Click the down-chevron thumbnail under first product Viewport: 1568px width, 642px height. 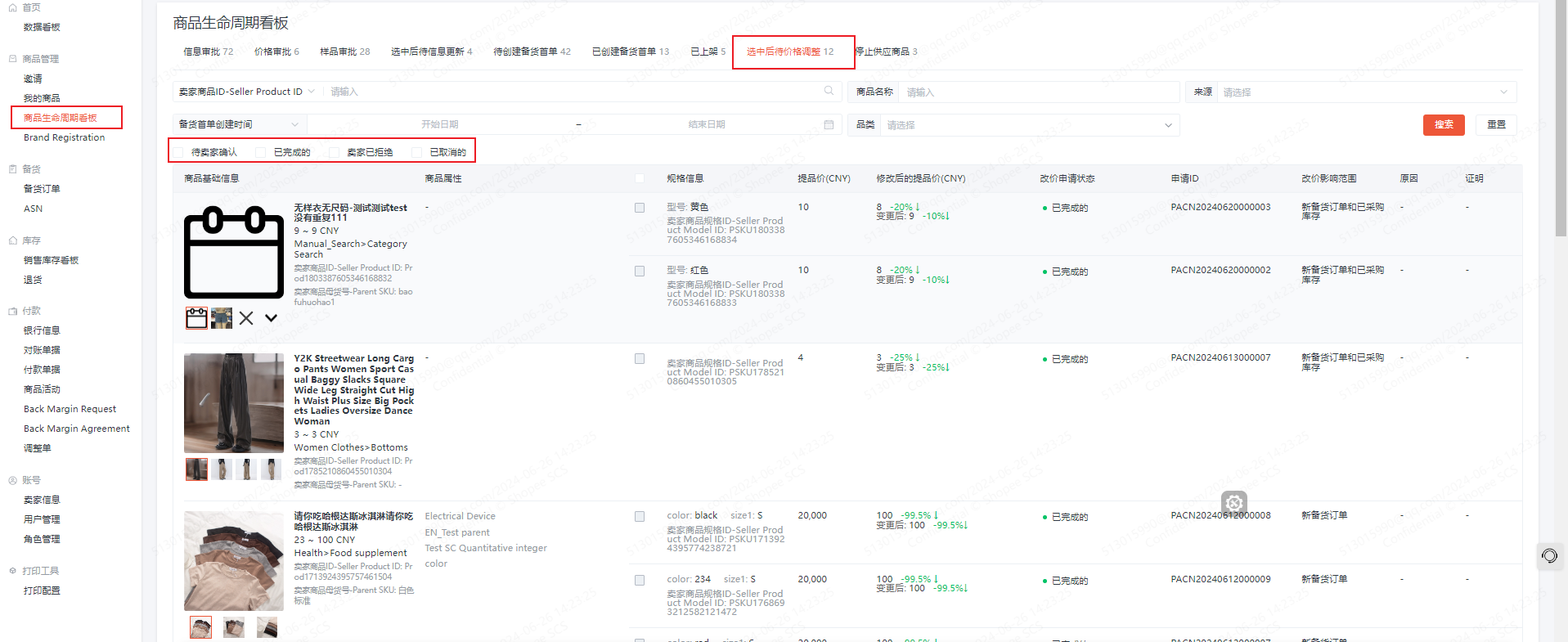click(x=271, y=318)
